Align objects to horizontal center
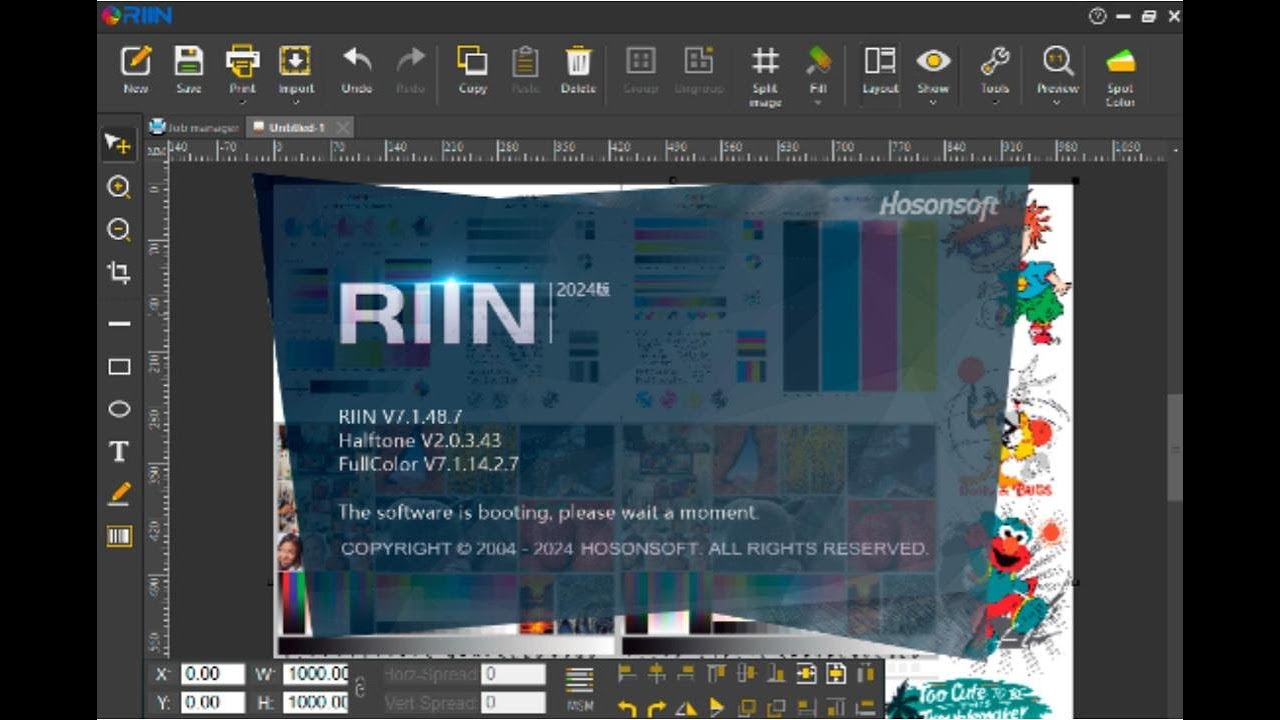The height and width of the screenshot is (720, 1280). point(657,674)
